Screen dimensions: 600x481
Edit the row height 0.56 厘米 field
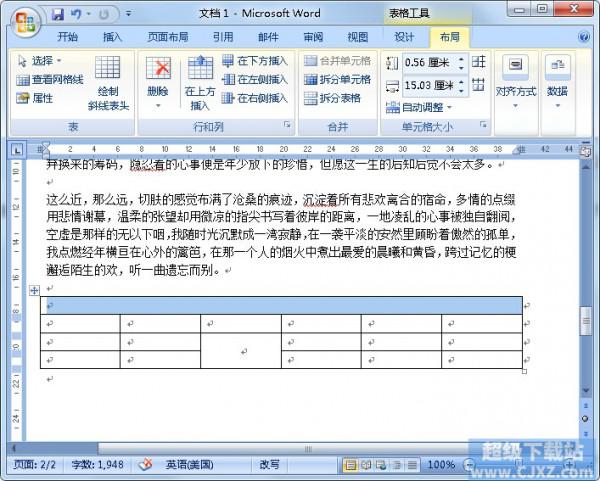point(430,62)
